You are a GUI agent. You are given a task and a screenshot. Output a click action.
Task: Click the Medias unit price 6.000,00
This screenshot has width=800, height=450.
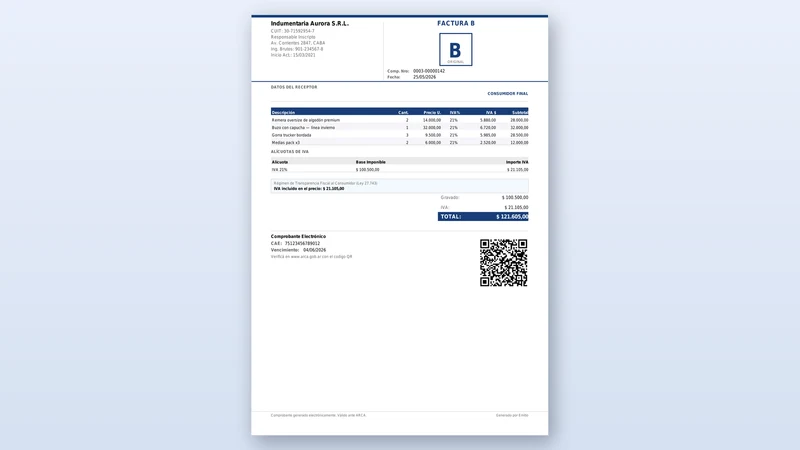pos(433,143)
